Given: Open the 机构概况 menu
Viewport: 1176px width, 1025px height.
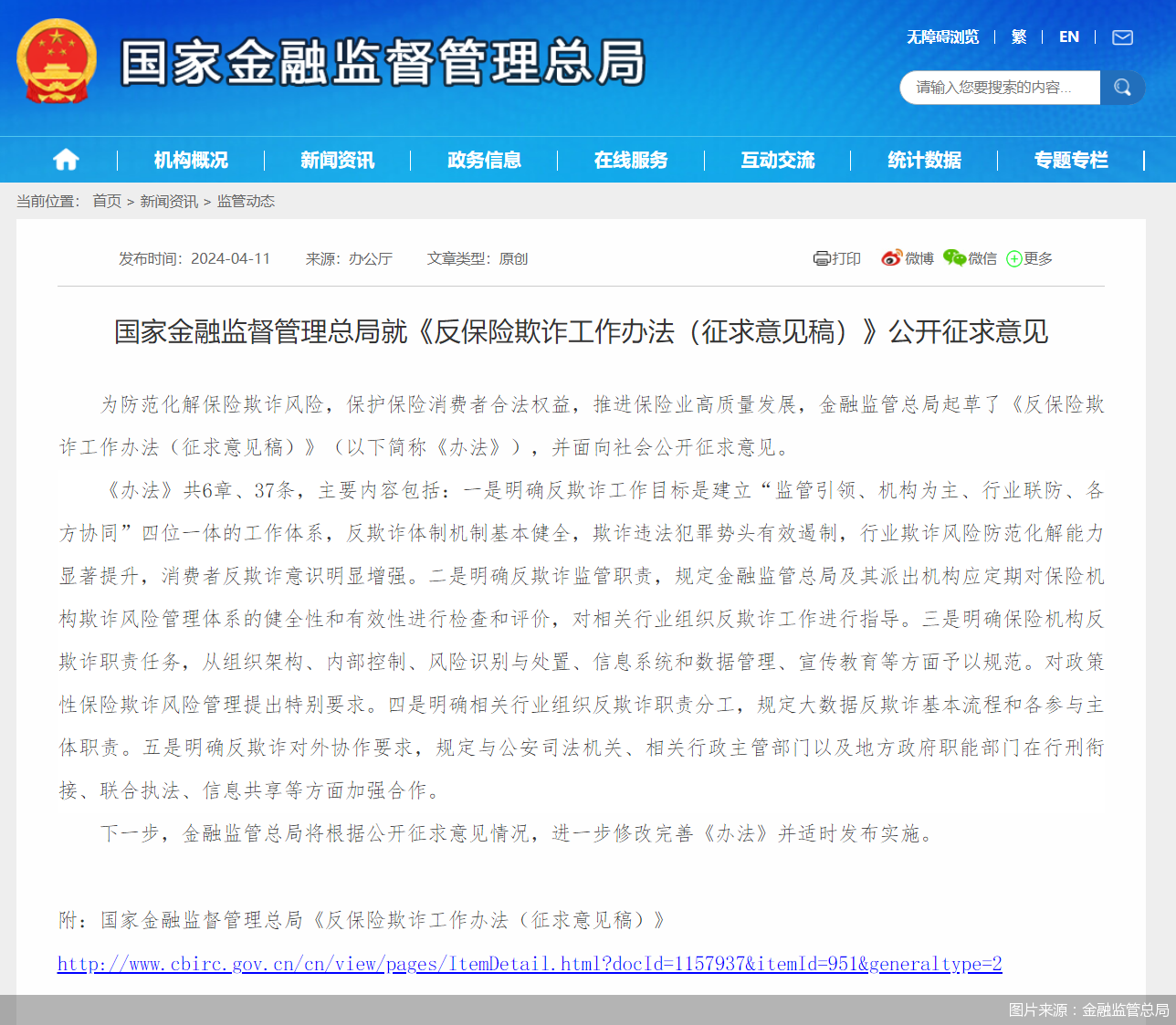Looking at the screenshot, I should (x=191, y=159).
